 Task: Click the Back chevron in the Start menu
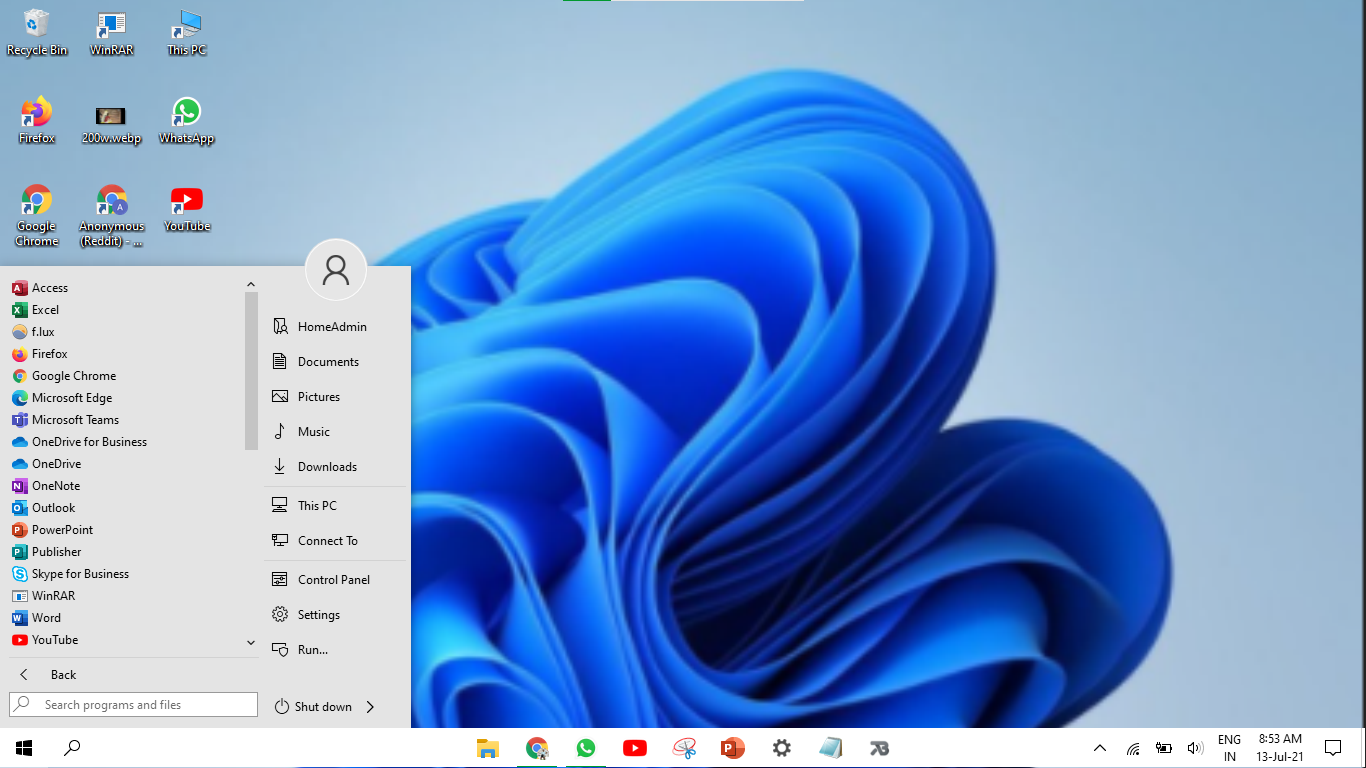click(21, 674)
